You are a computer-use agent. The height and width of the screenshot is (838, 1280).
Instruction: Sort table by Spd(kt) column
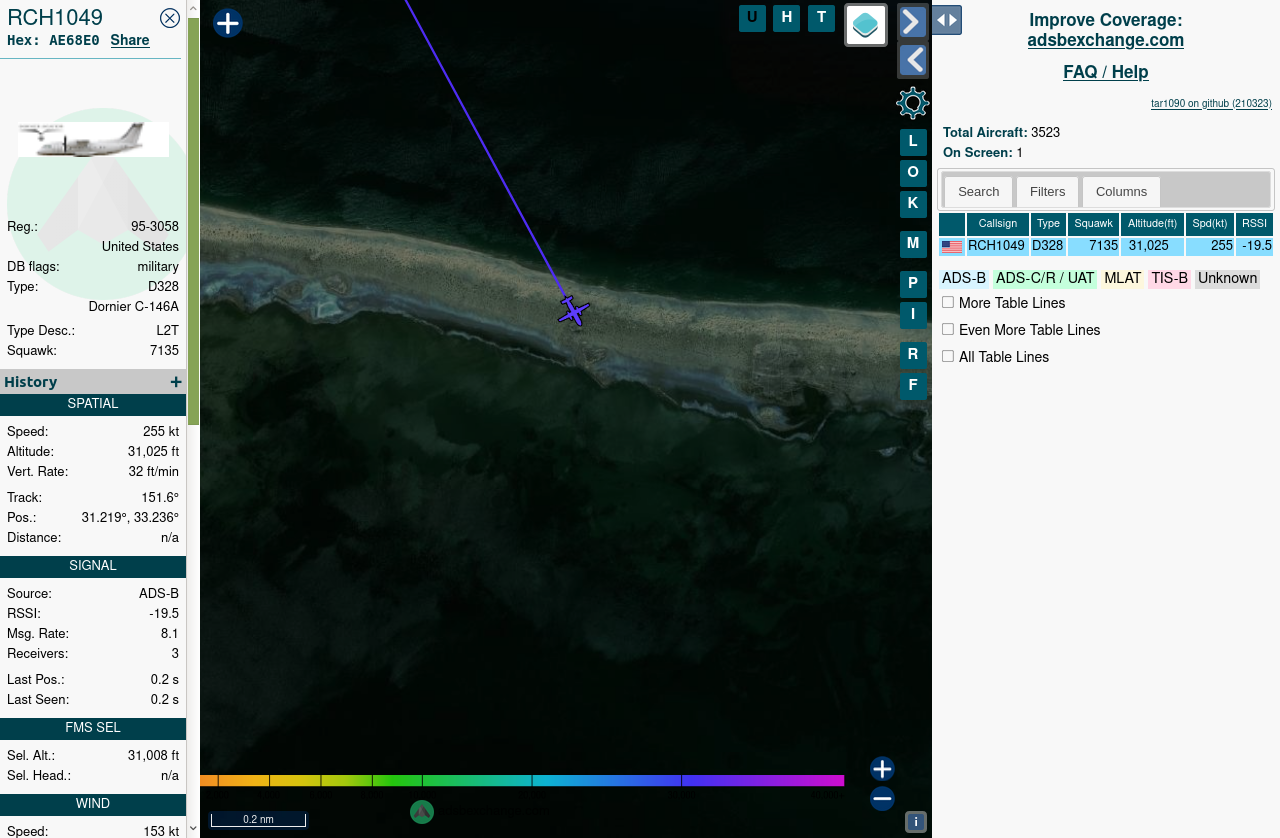(1210, 224)
